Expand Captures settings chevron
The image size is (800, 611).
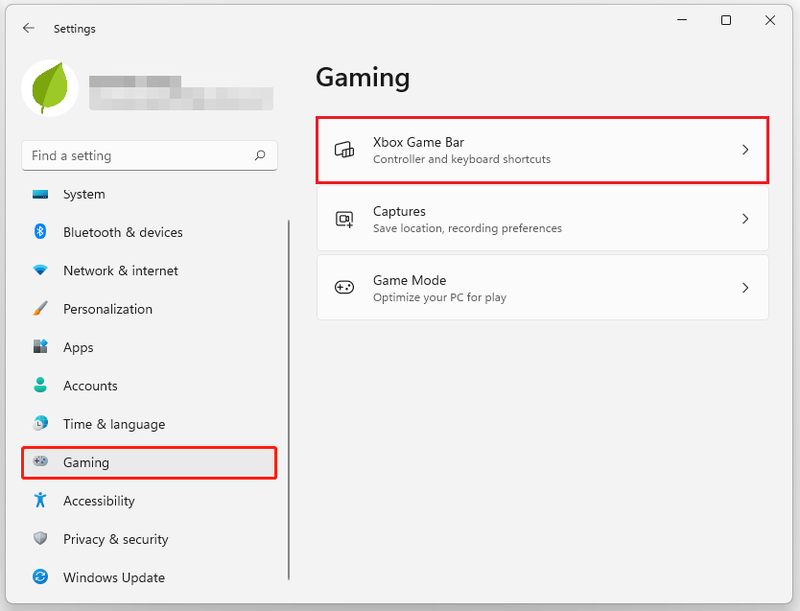tap(745, 219)
